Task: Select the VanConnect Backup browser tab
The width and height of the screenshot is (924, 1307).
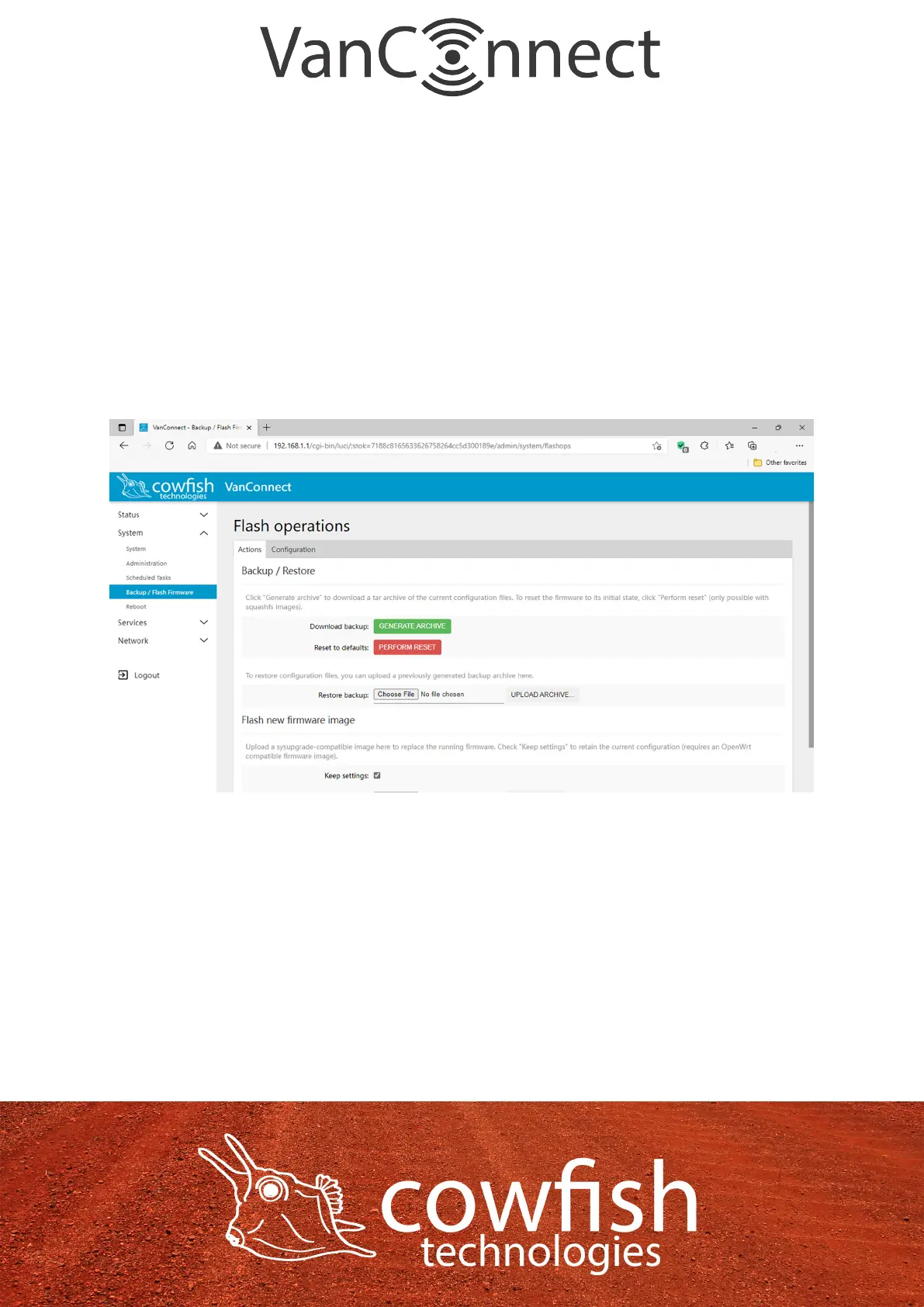Action: pyautogui.click(x=196, y=428)
